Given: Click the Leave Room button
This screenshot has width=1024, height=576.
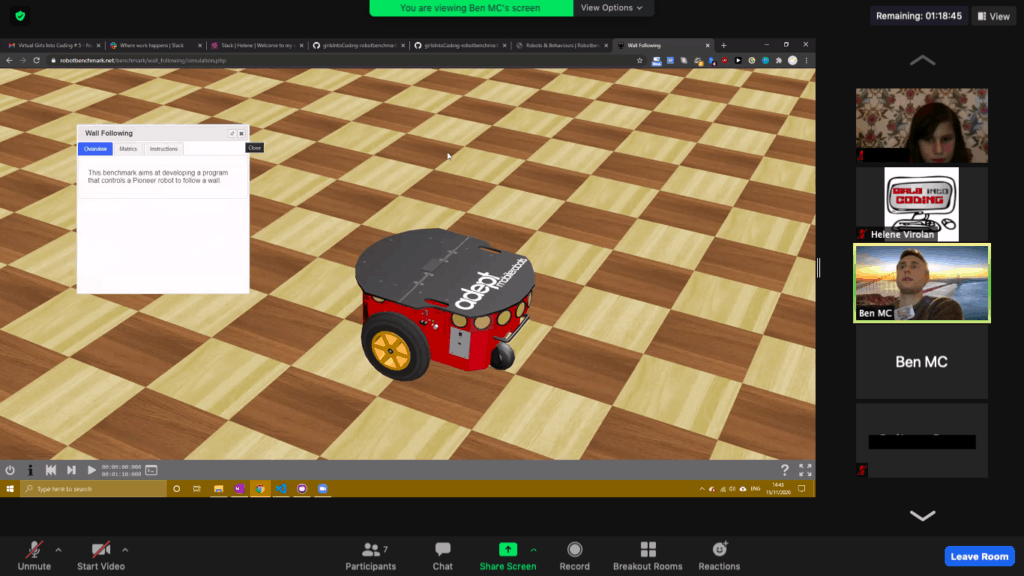Looking at the screenshot, I should coord(980,556).
